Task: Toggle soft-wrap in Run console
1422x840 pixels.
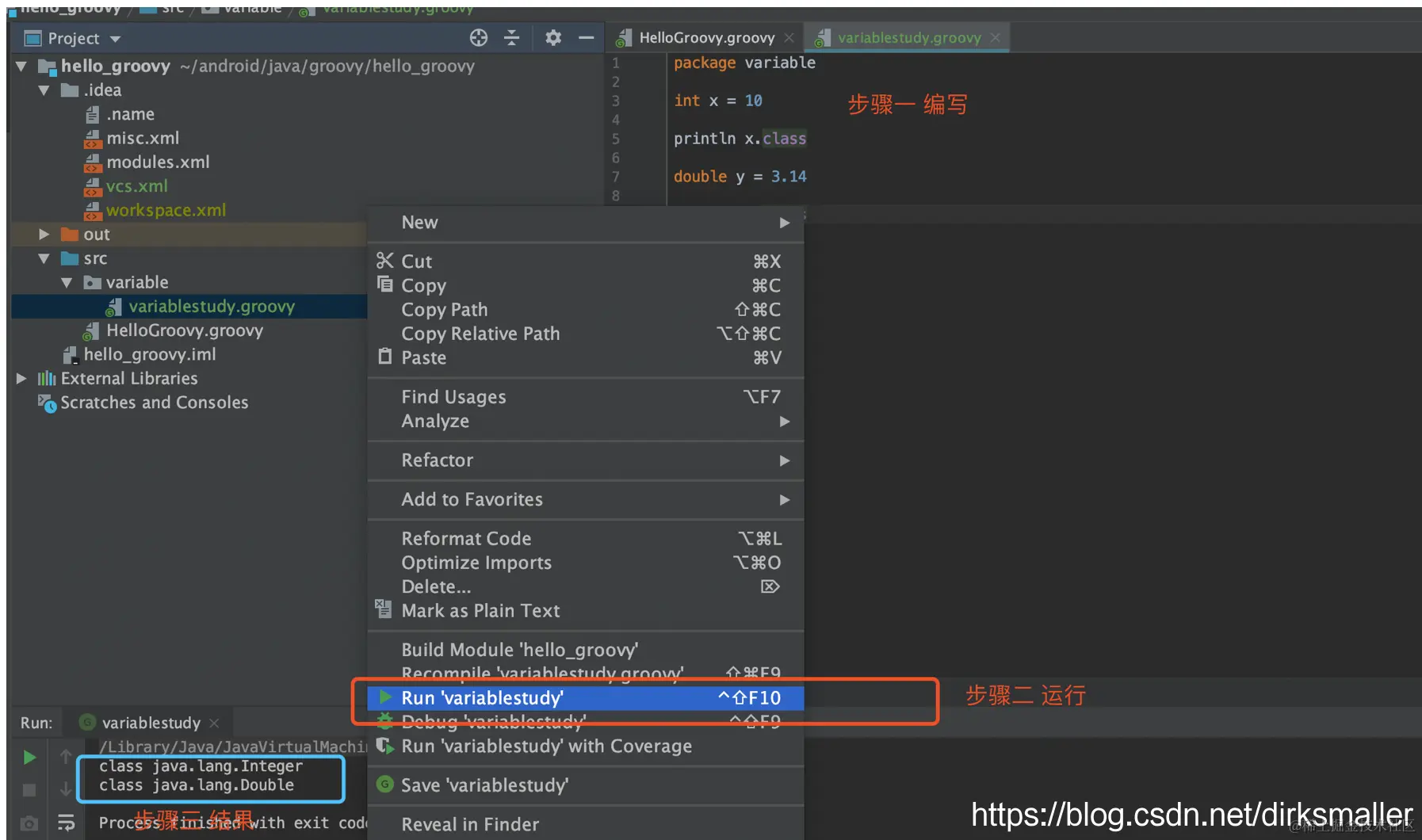Action: pyautogui.click(x=66, y=823)
